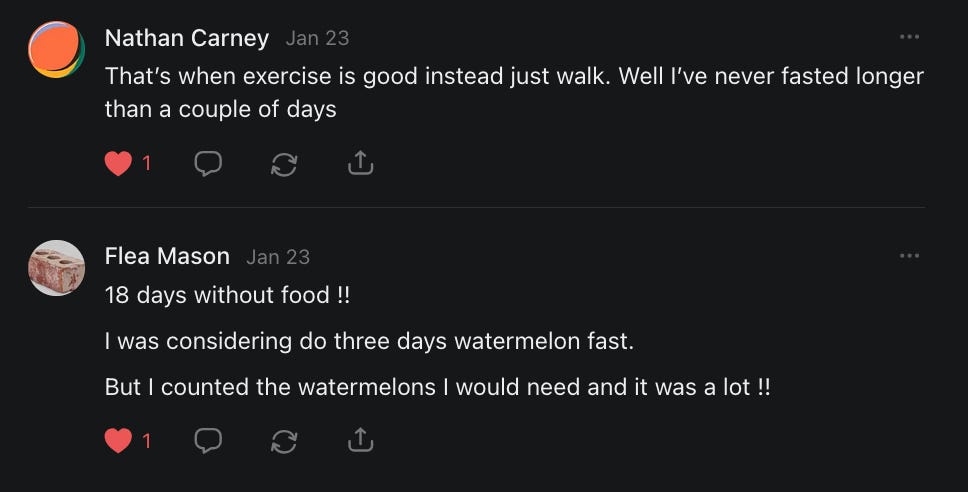Open Flea Mason's profile name link

click(167, 257)
